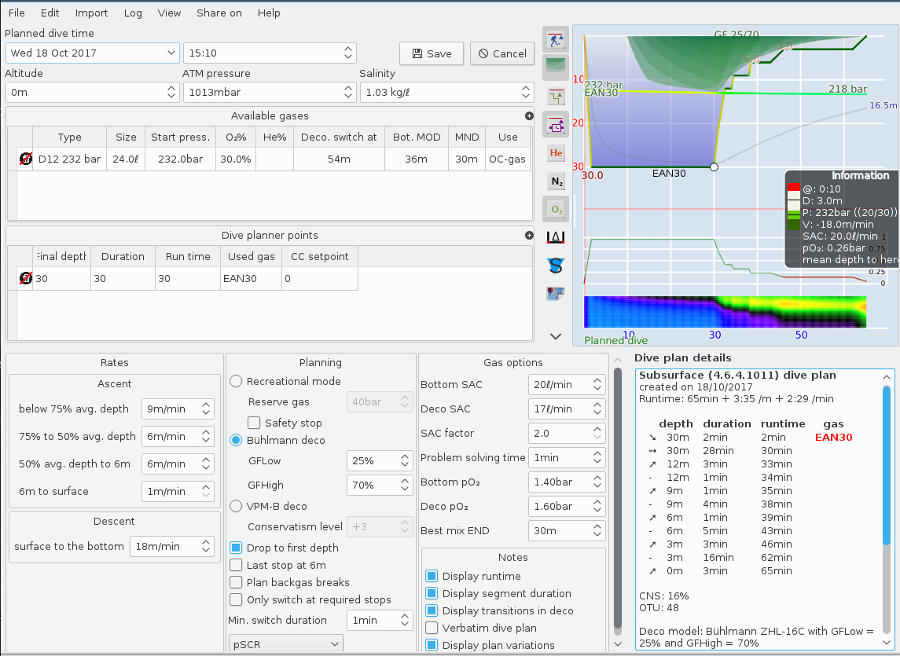
Task: Open the Import menu
Action: [x=91, y=13]
